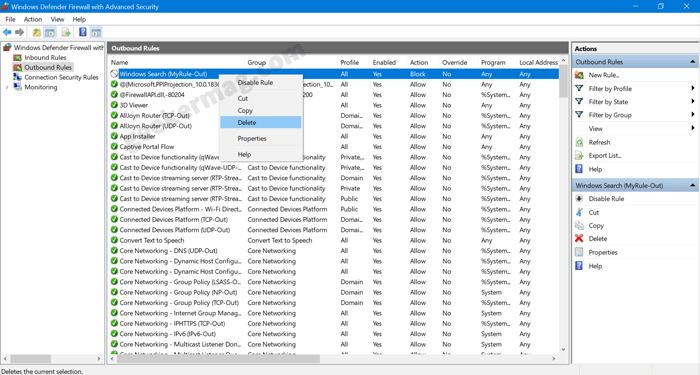Collapse the Windows Search (MyRule-Out) actions section
The image size is (700, 375).
693,185
